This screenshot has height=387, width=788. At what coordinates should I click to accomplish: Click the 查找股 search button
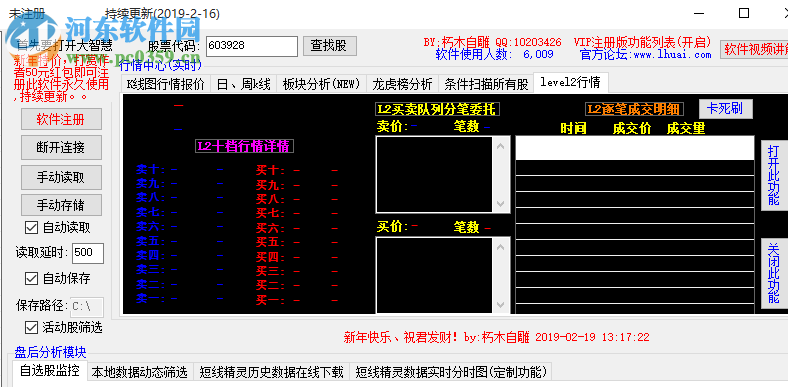tap(330, 46)
